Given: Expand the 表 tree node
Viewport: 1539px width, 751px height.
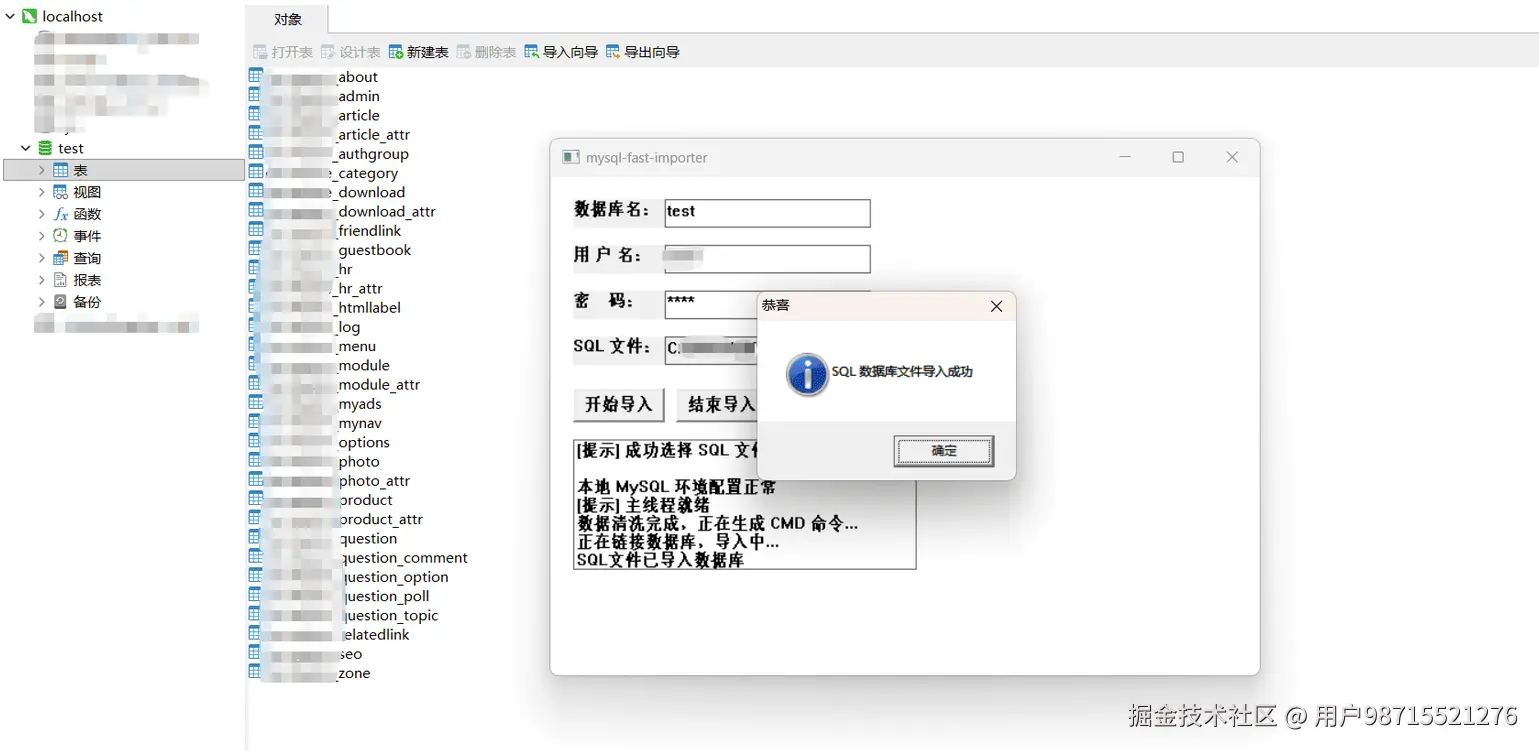Looking at the screenshot, I should [41, 170].
